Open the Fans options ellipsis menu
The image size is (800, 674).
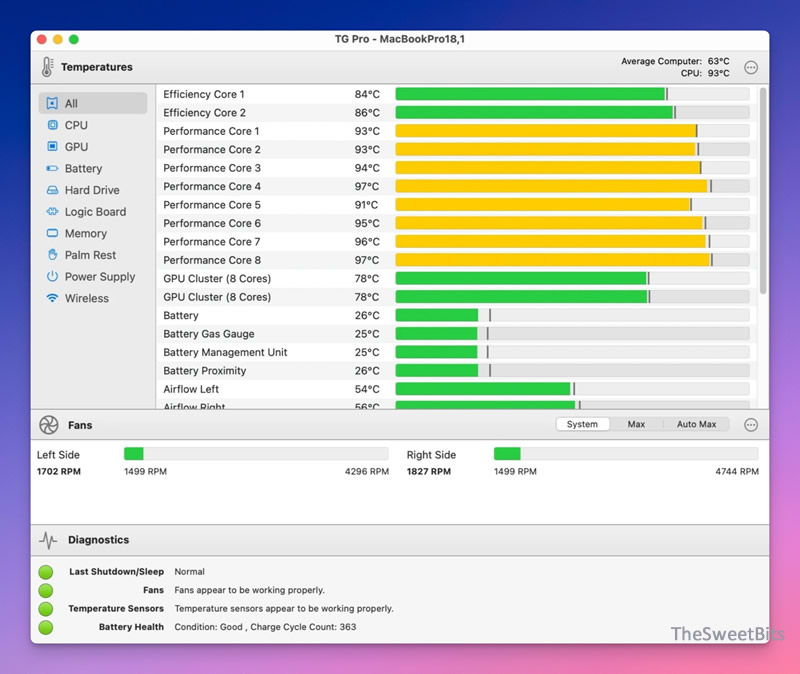click(751, 425)
